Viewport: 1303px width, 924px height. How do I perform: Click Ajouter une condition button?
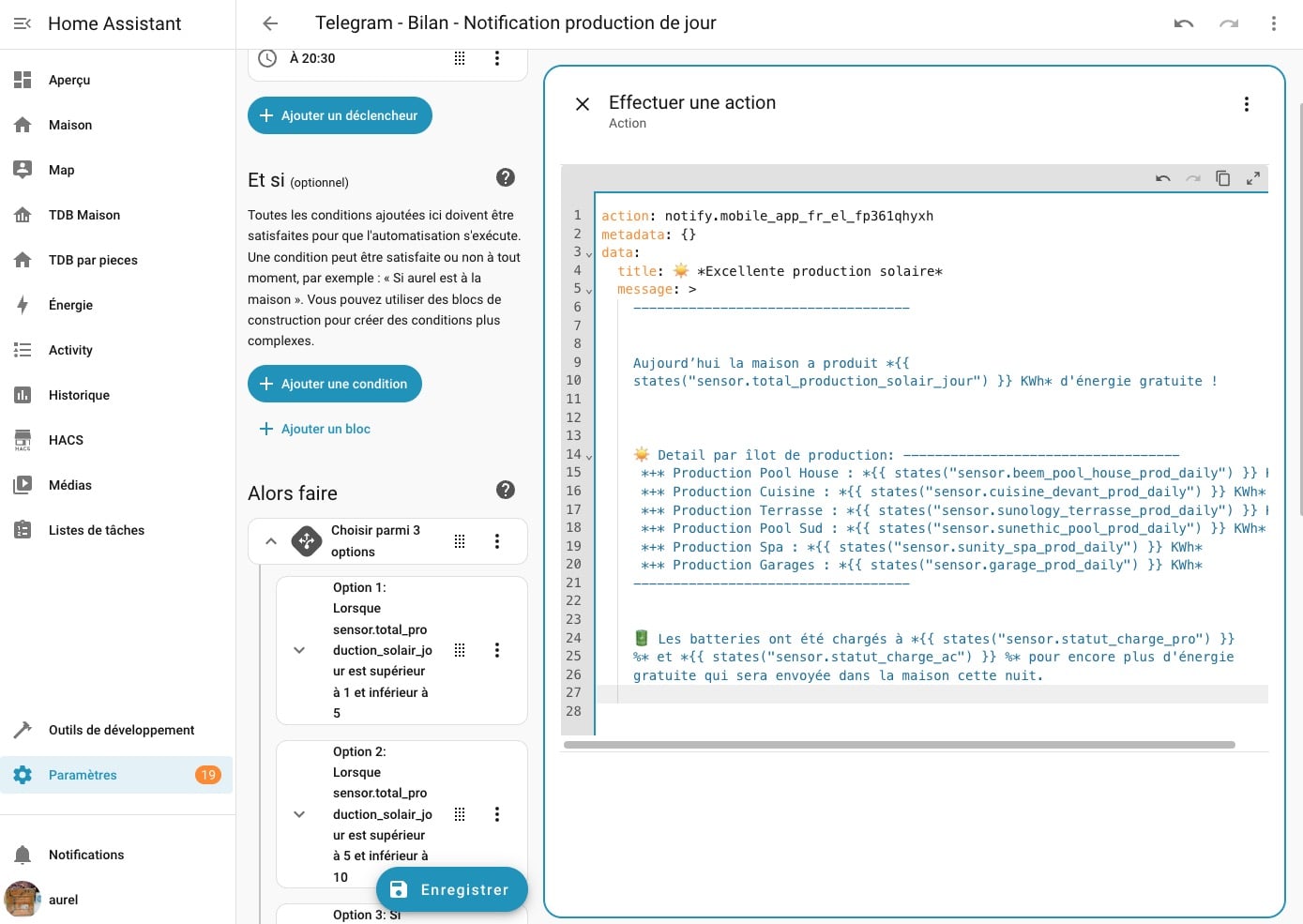coord(335,384)
